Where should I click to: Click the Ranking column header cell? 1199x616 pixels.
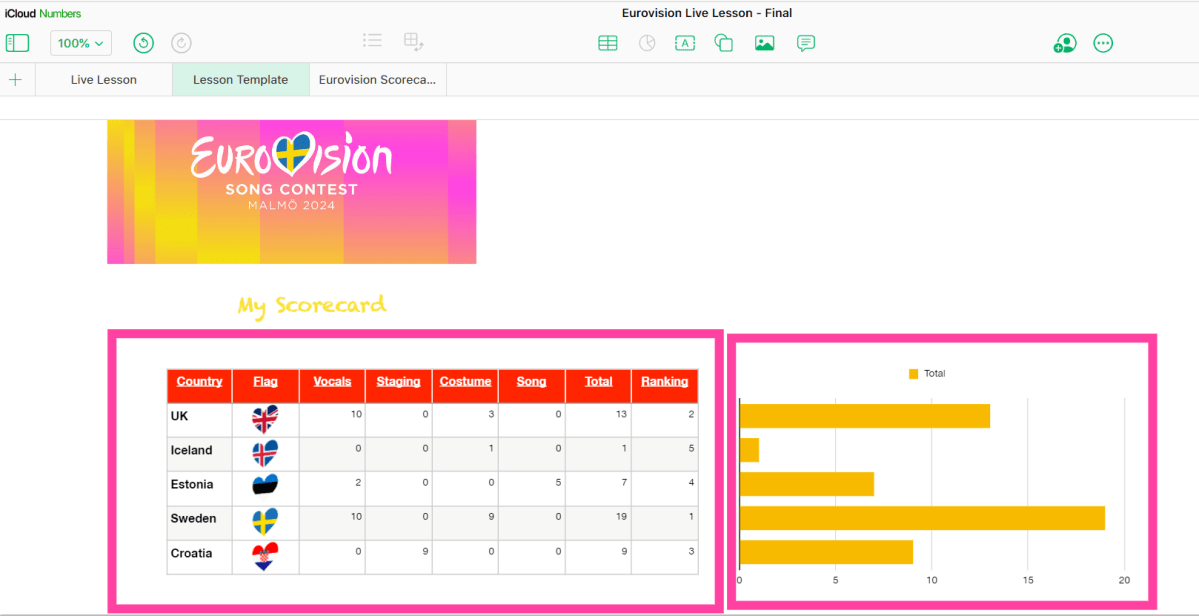664,382
